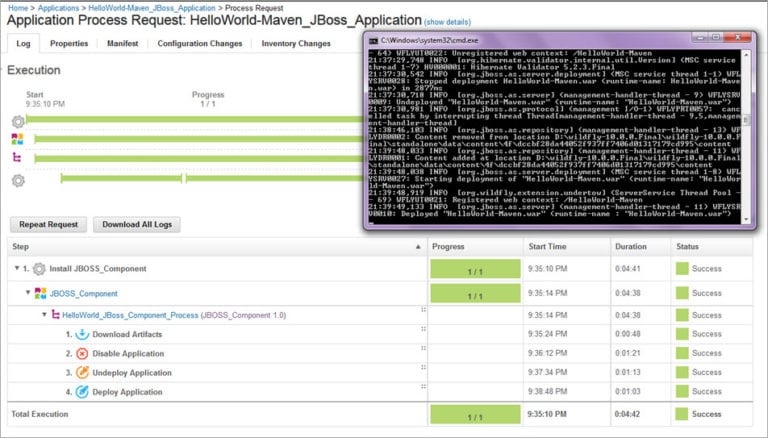Click the Disable Application red X icon
This screenshot has width=768, height=438.
click(82, 353)
